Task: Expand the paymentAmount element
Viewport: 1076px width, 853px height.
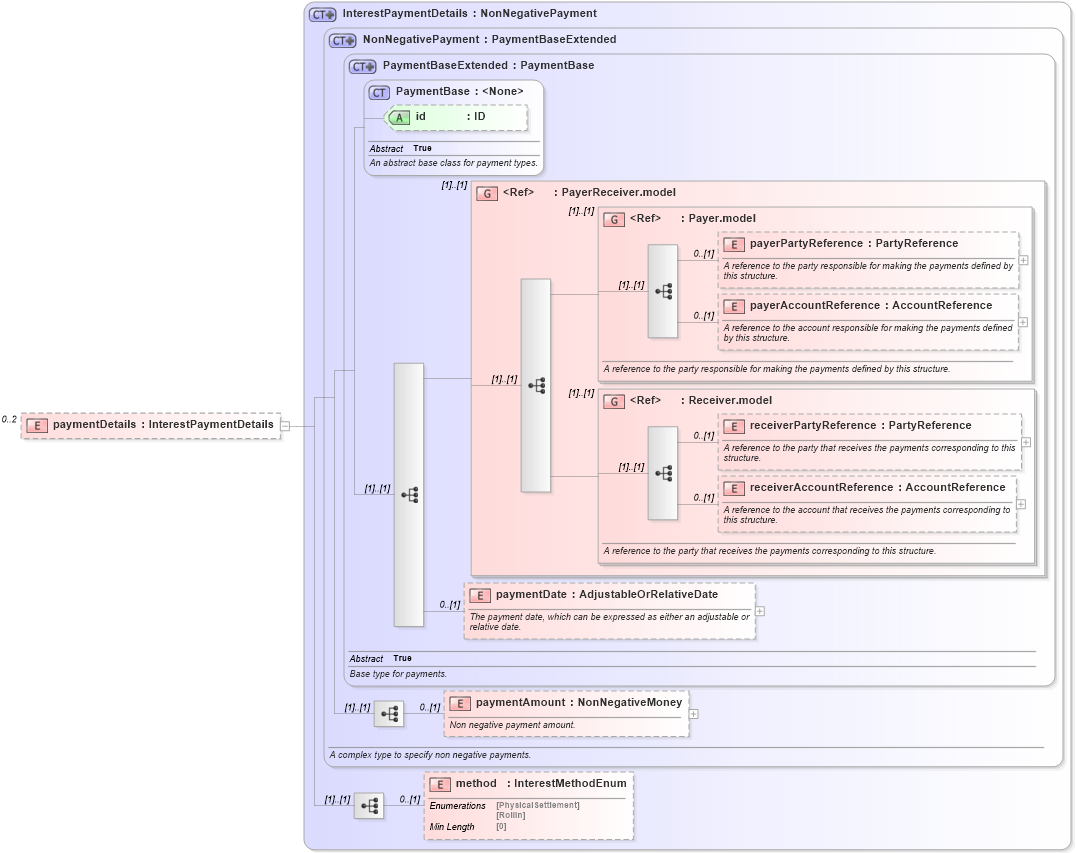Action: [x=694, y=714]
